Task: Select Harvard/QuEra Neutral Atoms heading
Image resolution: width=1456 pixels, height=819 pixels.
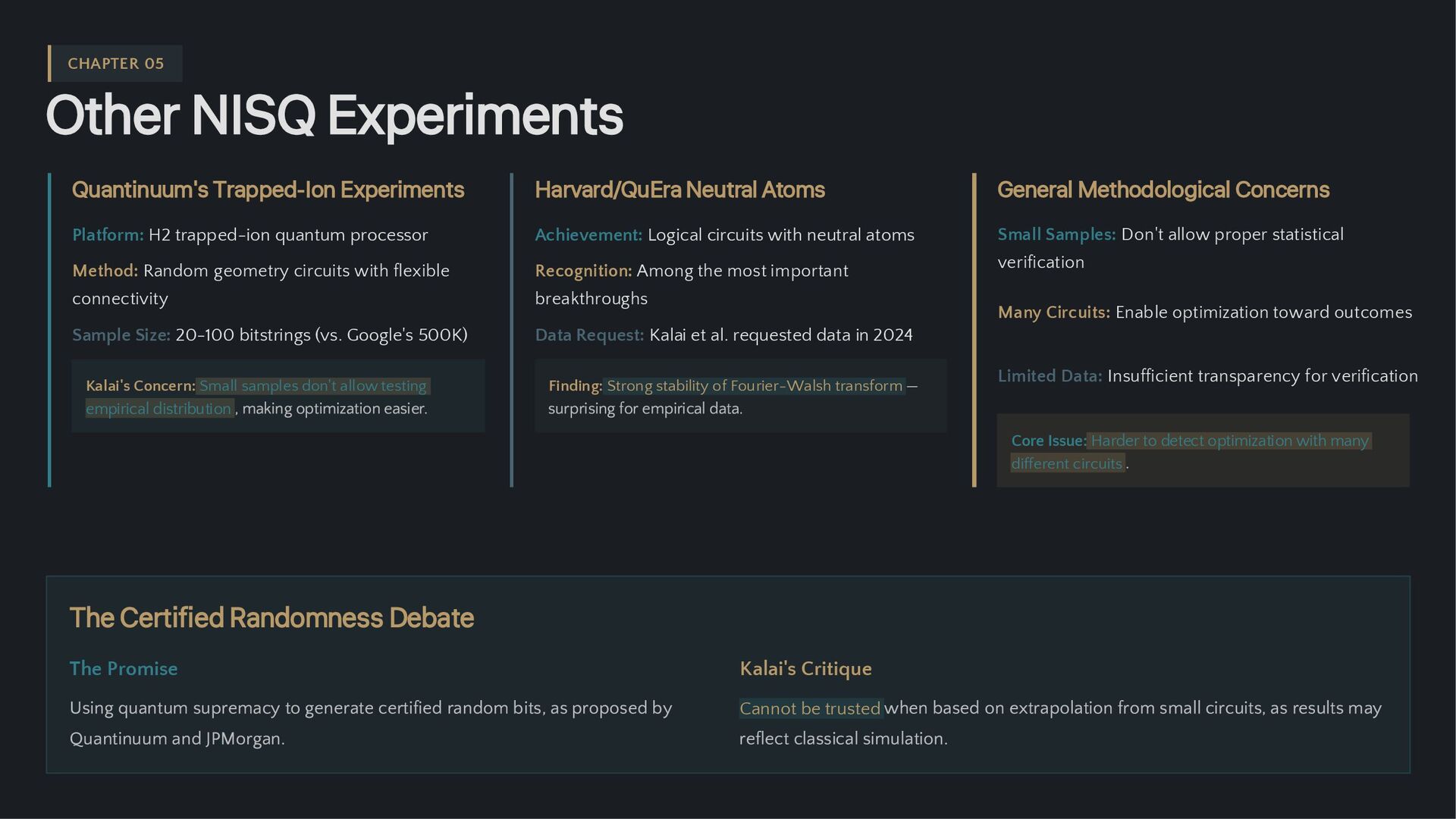Action: pyautogui.click(x=679, y=190)
